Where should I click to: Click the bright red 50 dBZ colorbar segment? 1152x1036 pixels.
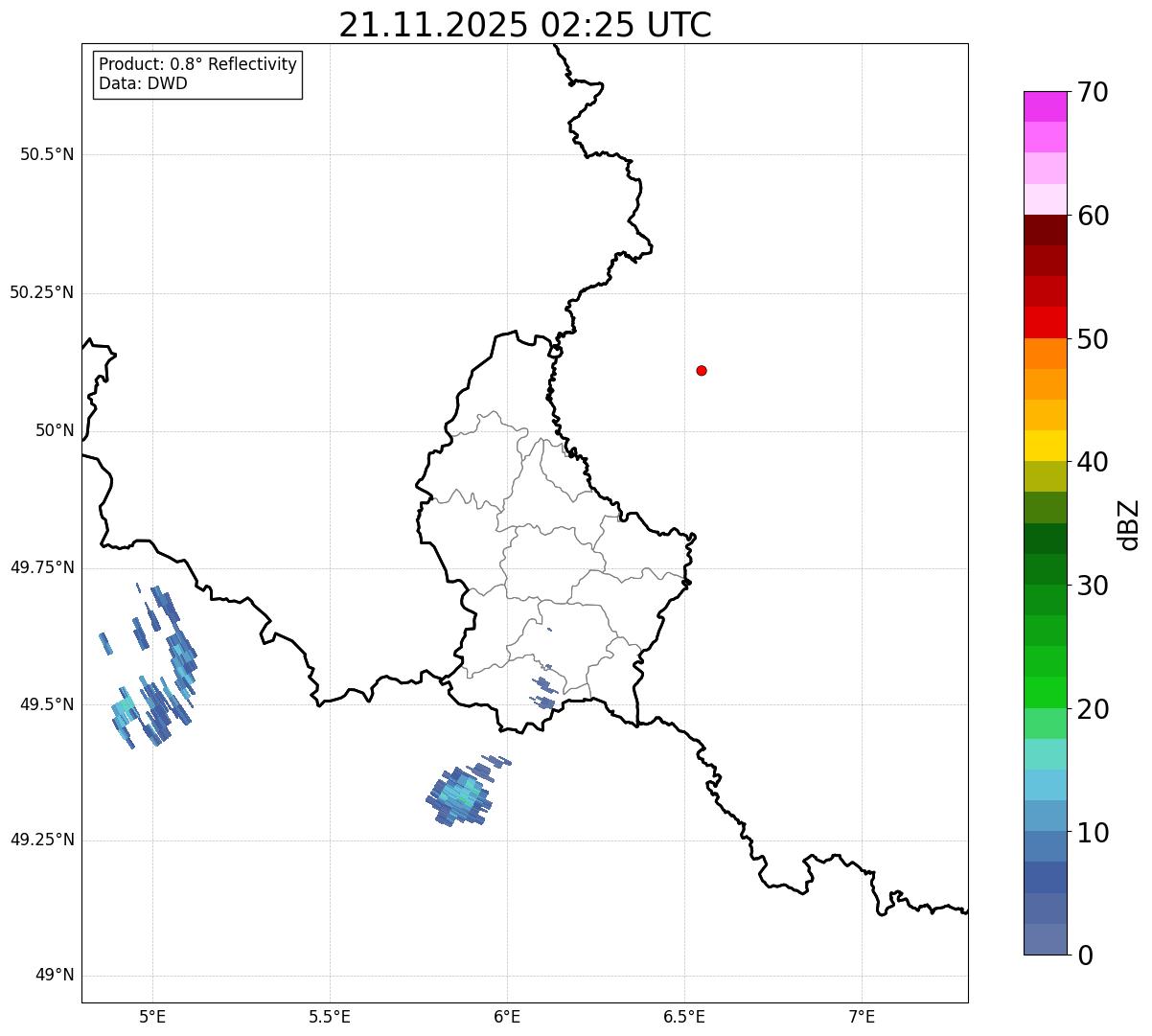click(x=1045, y=322)
